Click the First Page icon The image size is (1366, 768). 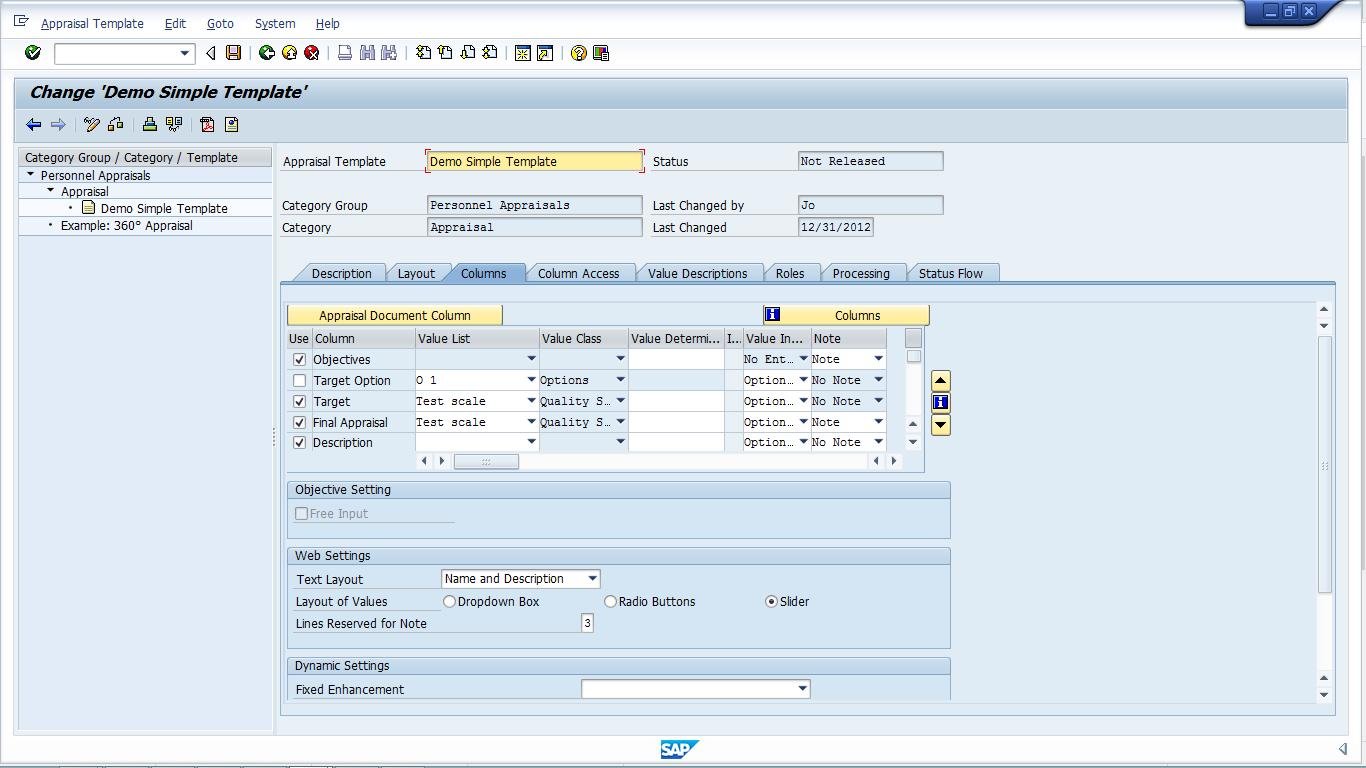click(x=423, y=53)
